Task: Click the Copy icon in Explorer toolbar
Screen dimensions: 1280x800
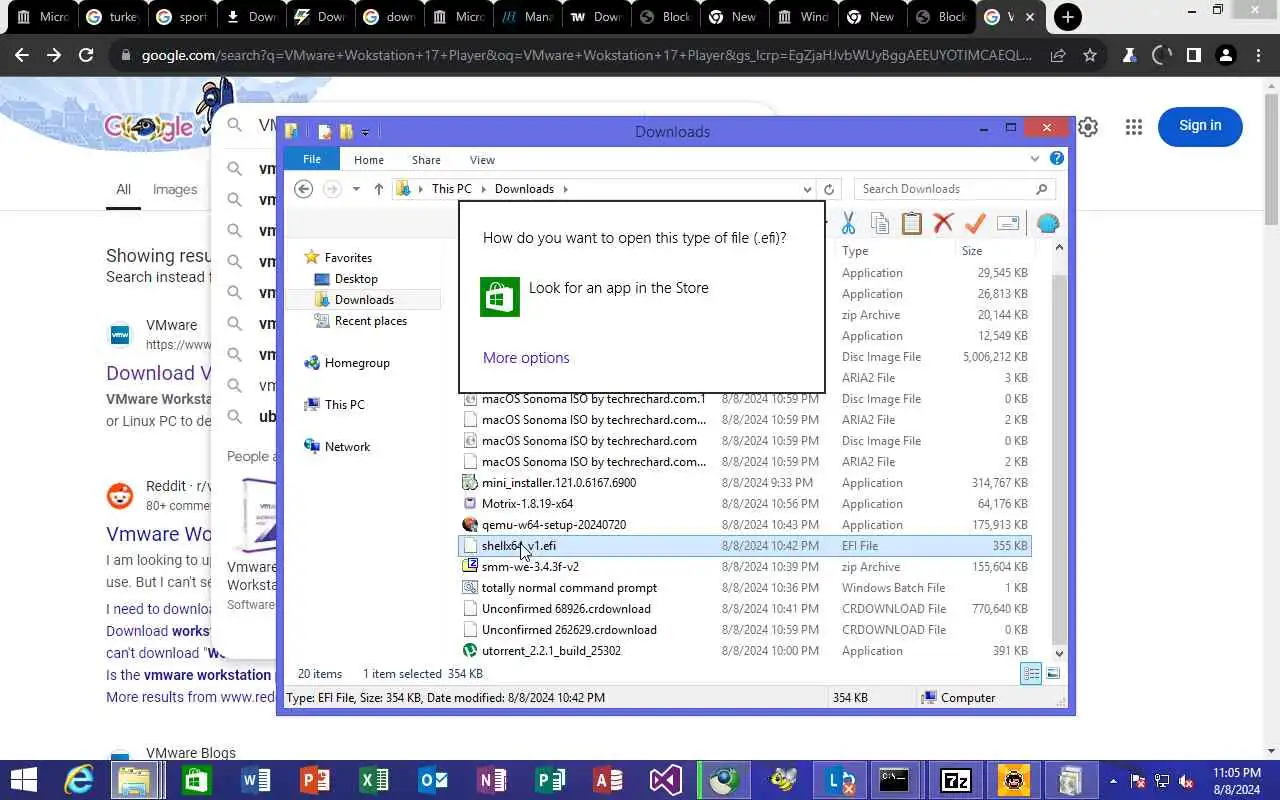Action: 880,223
